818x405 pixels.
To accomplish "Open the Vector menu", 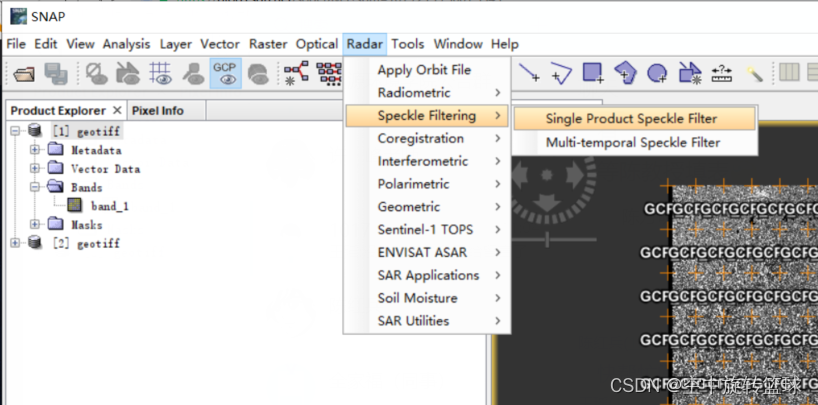I will [220, 44].
